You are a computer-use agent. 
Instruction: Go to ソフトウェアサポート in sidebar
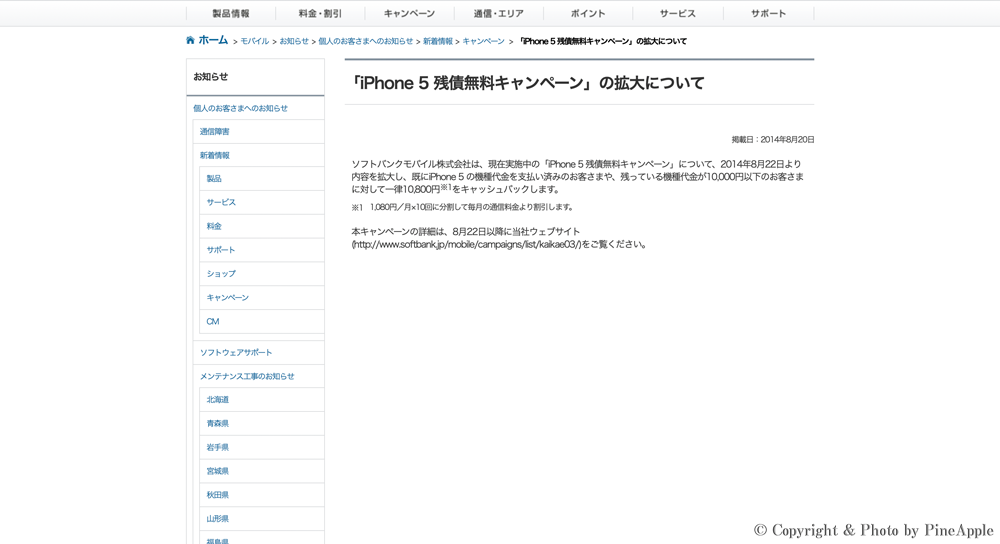point(236,353)
